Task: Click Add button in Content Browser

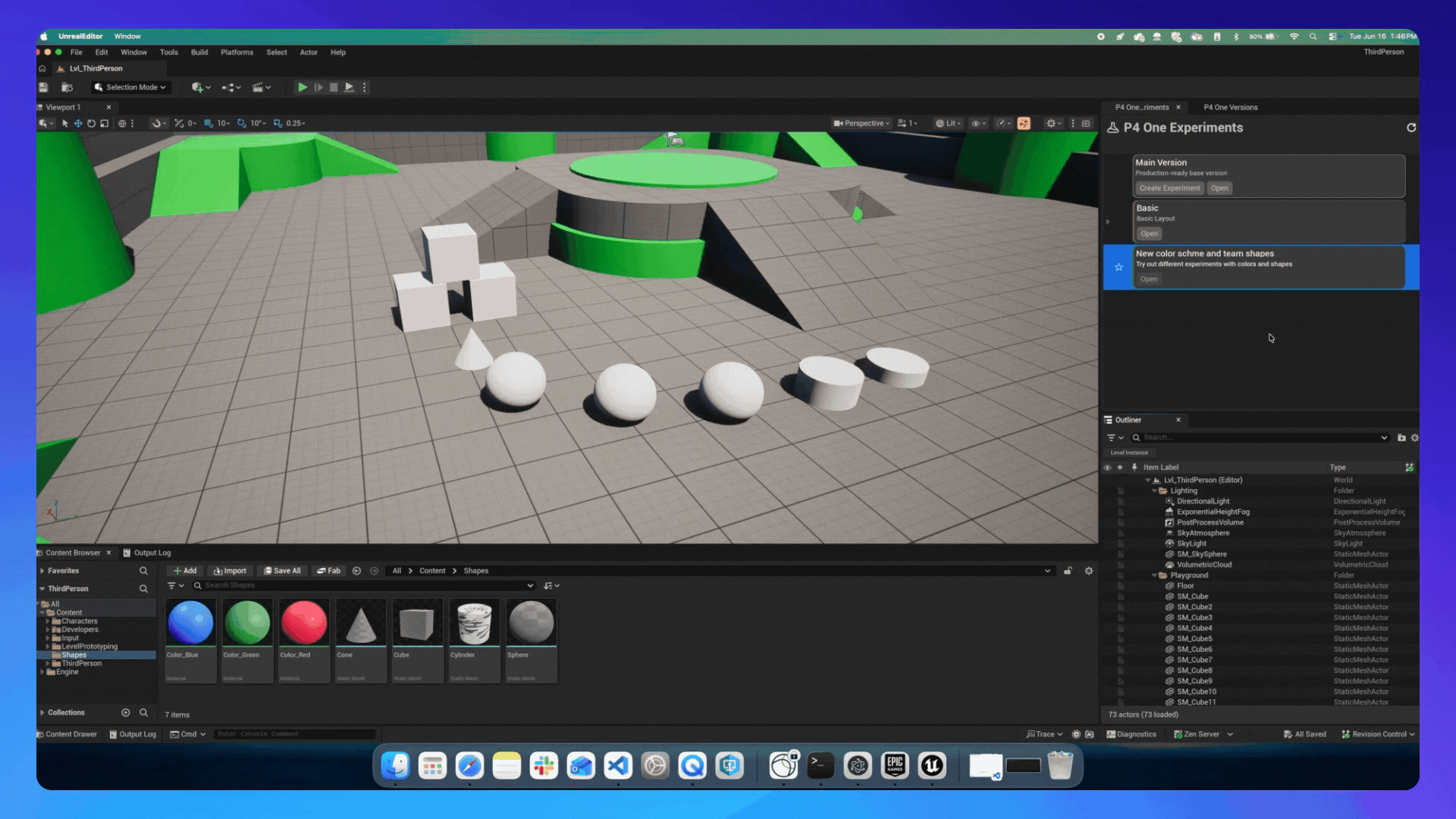Action: (184, 571)
